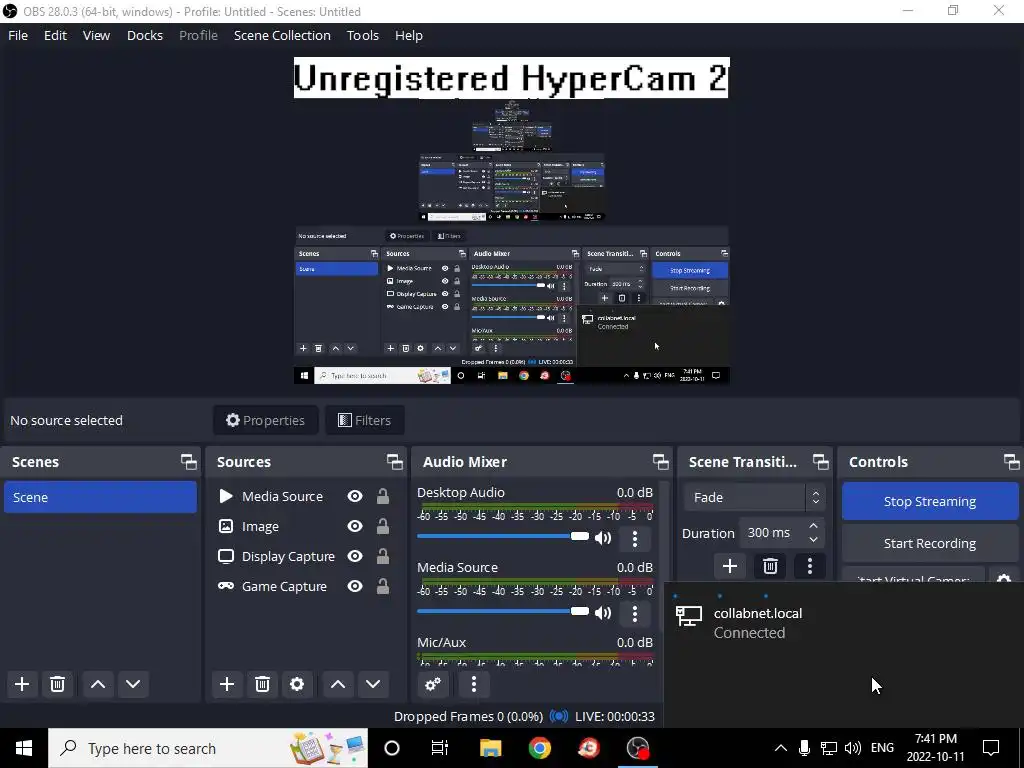Image resolution: width=1024 pixels, height=768 pixels.
Task: Click Start Recording button
Action: tap(929, 543)
